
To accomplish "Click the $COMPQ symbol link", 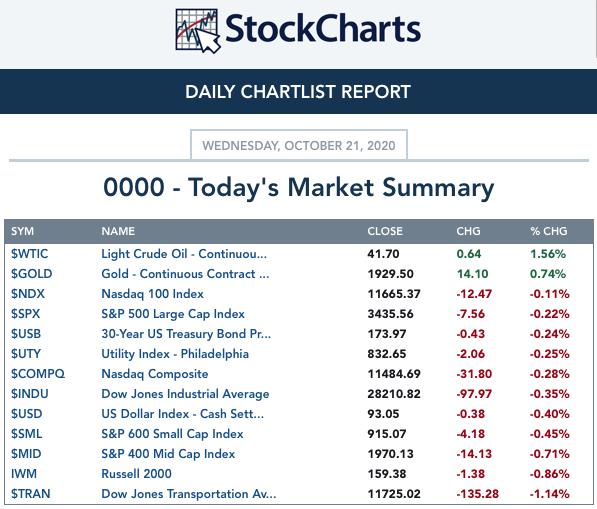I will [x=38, y=374].
